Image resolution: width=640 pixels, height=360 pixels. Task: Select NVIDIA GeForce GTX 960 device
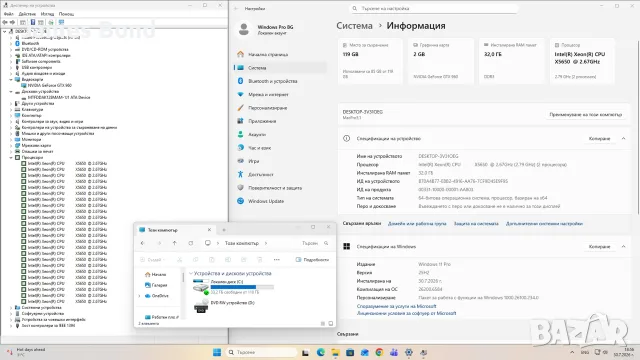click(x=49, y=86)
